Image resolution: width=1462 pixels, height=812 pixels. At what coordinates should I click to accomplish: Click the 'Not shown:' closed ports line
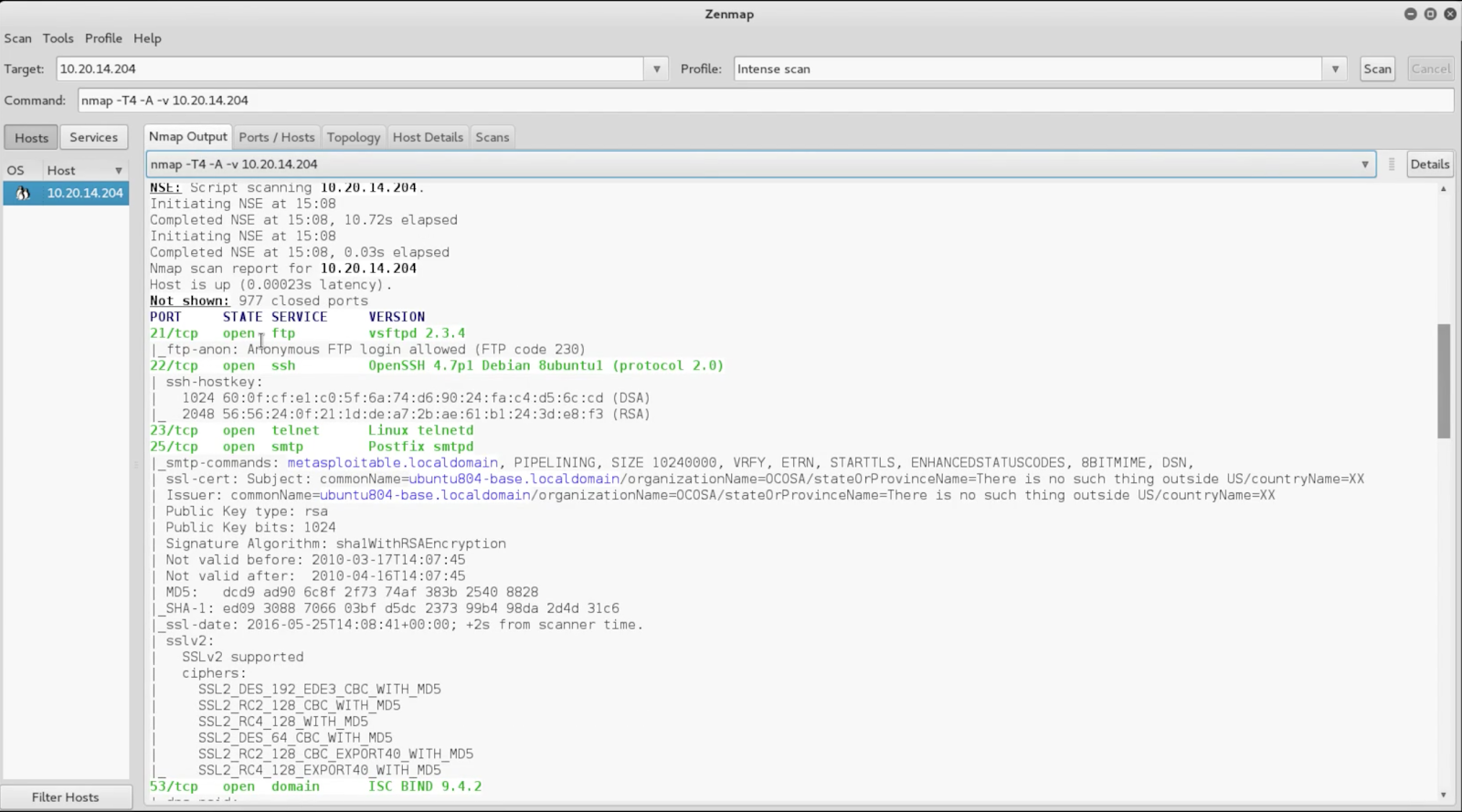[x=260, y=301]
